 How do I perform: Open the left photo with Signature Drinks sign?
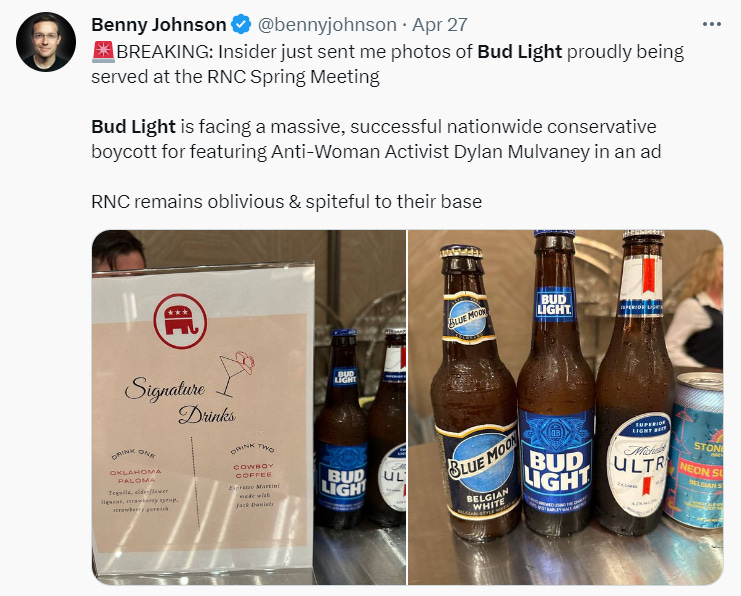[x=249, y=407]
